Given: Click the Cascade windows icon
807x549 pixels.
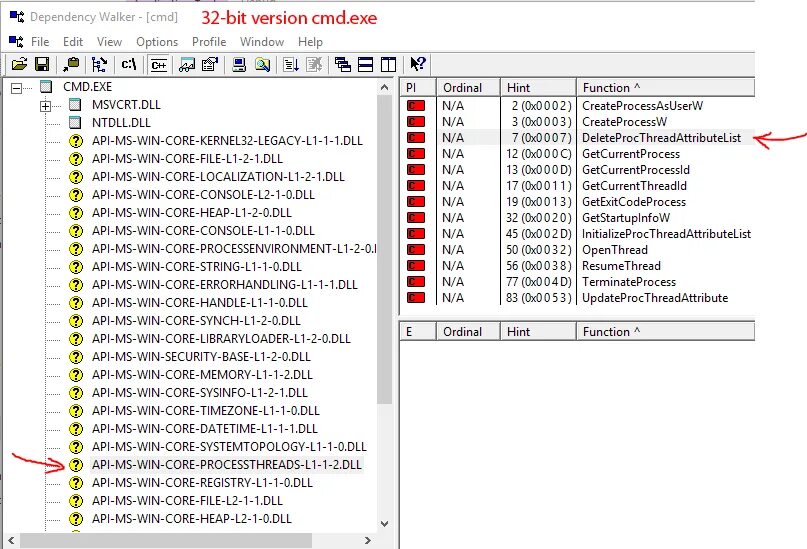Looking at the screenshot, I should (x=342, y=64).
